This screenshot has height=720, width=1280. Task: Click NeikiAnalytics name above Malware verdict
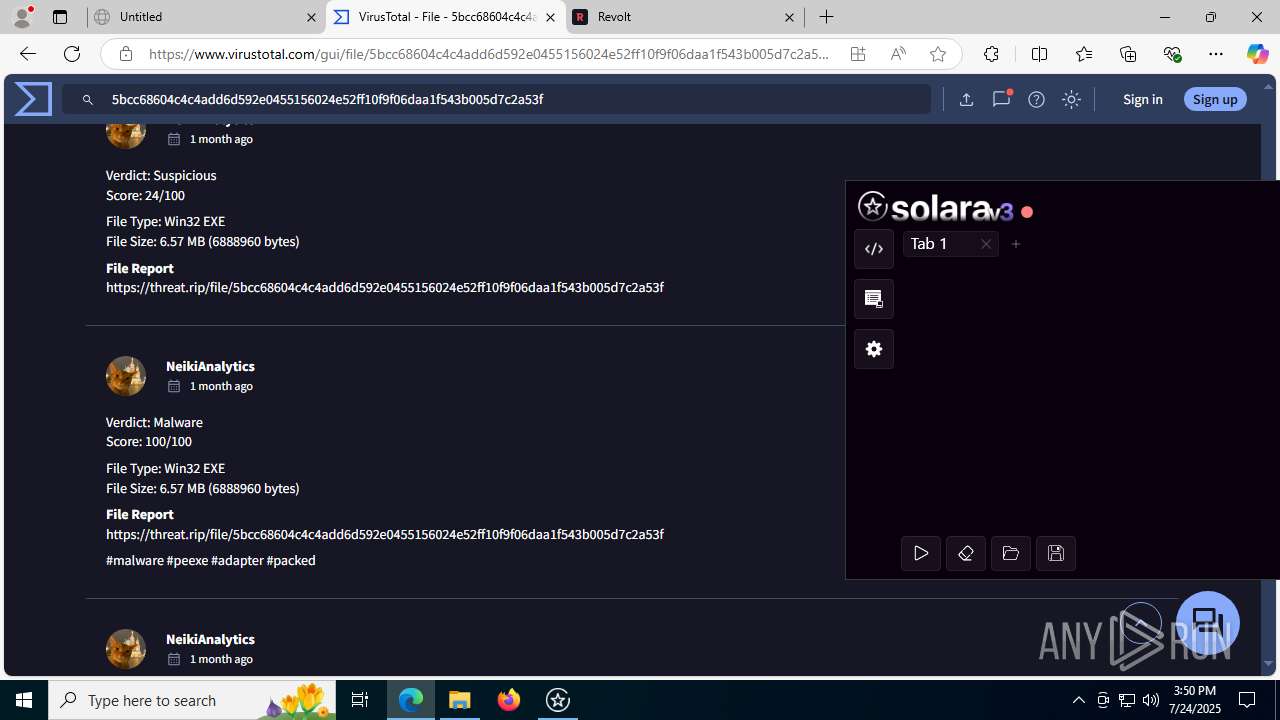(210, 366)
